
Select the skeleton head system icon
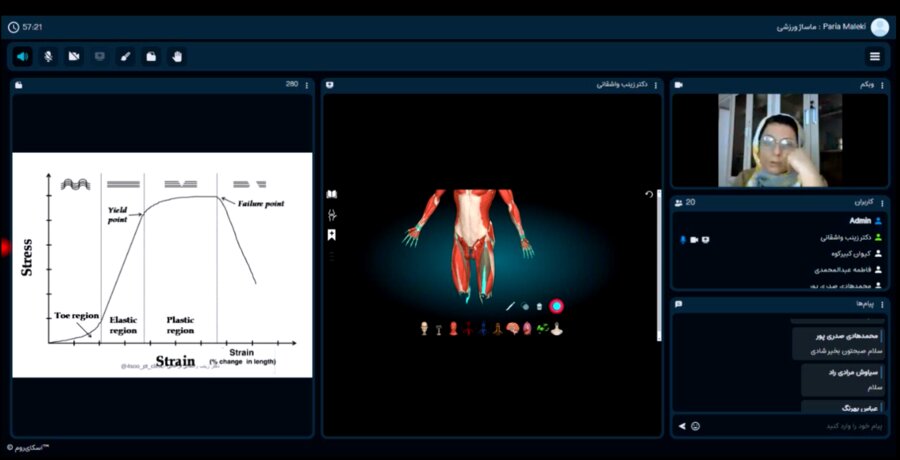coord(424,328)
